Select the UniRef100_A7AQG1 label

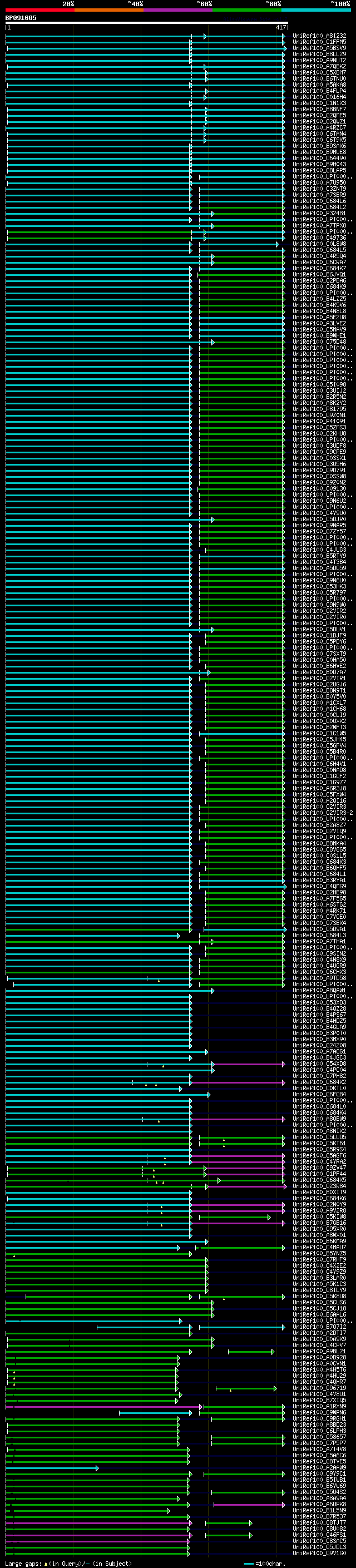pyautogui.click(x=319, y=1051)
